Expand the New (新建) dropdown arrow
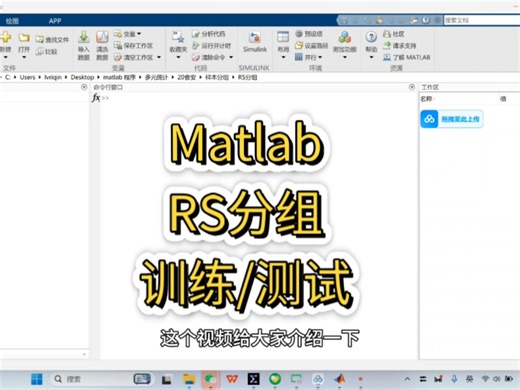This screenshot has width=520, height=390. [x=5, y=57]
